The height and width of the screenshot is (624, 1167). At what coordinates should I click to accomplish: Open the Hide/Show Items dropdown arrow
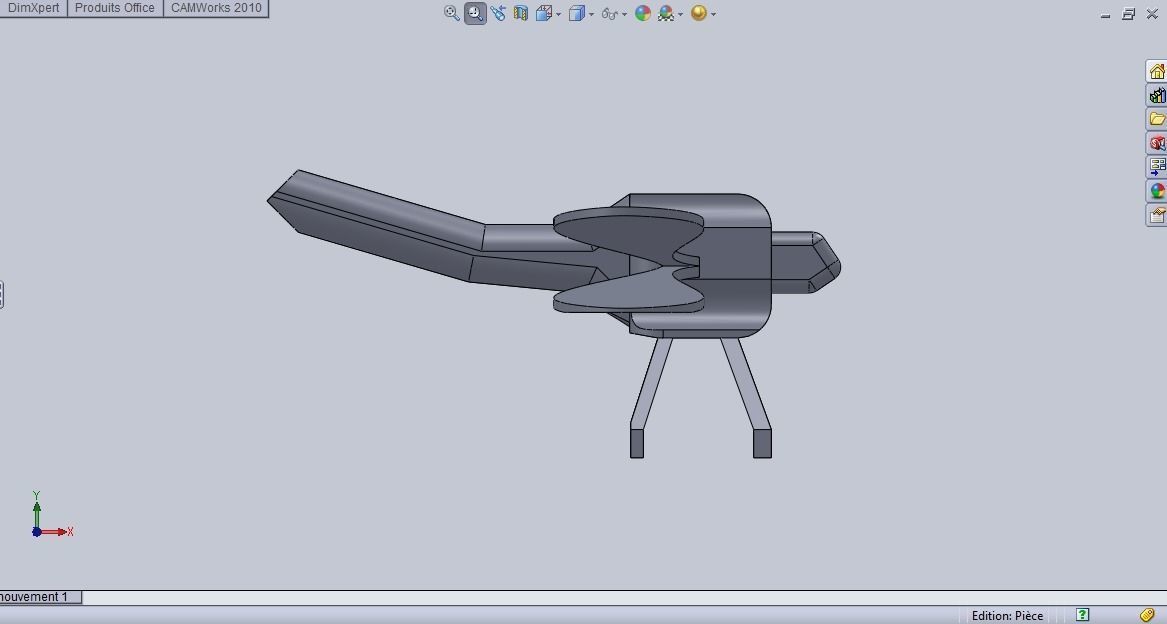[624, 14]
